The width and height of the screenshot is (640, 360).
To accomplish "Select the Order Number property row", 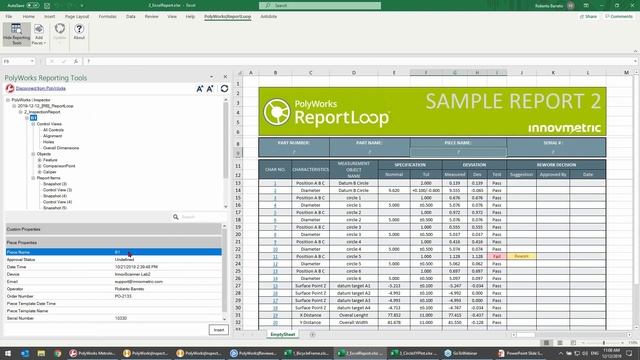I will [x=113, y=296].
